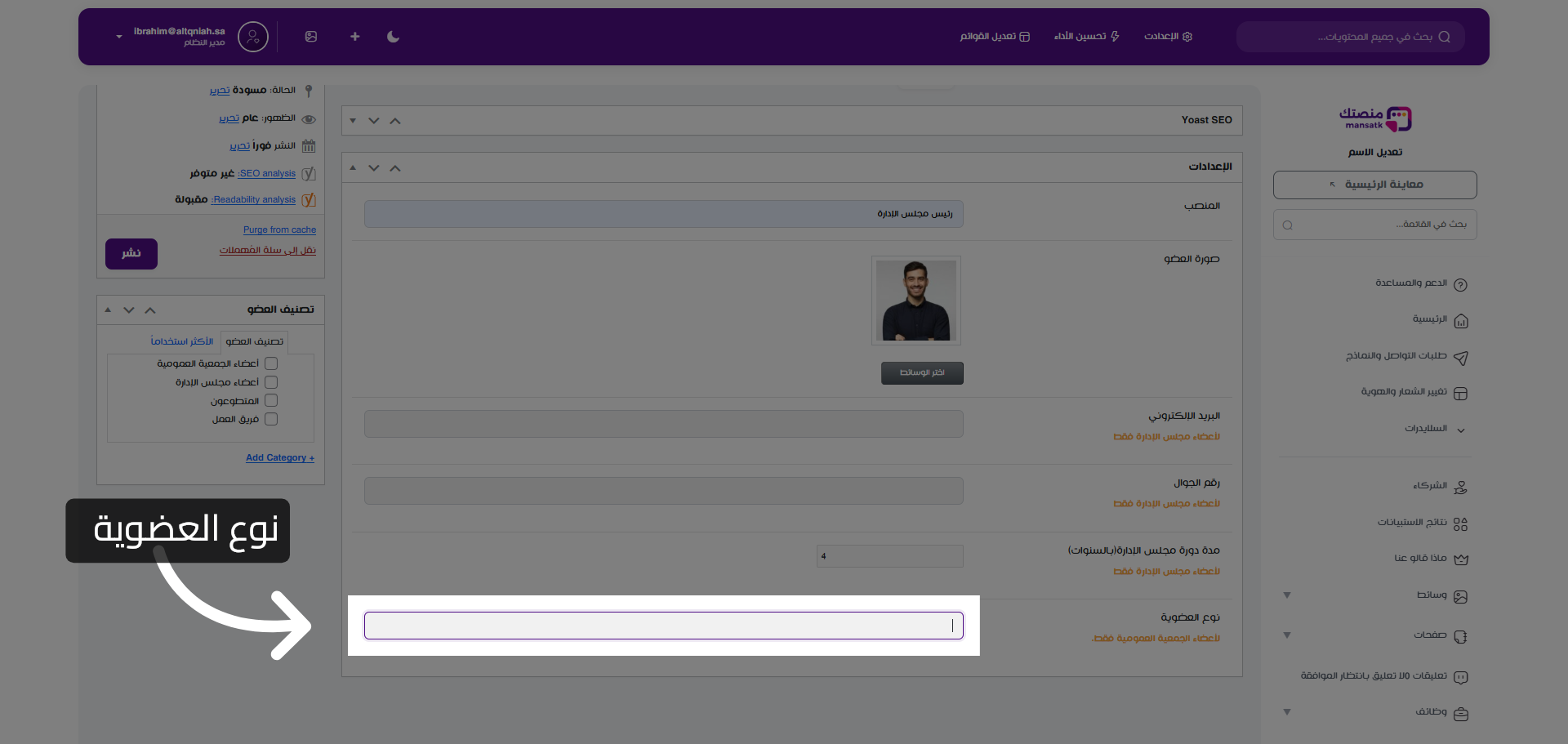Open الرئيسية home icon in sidebar
This screenshot has width=1568, height=744.
(1460, 321)
